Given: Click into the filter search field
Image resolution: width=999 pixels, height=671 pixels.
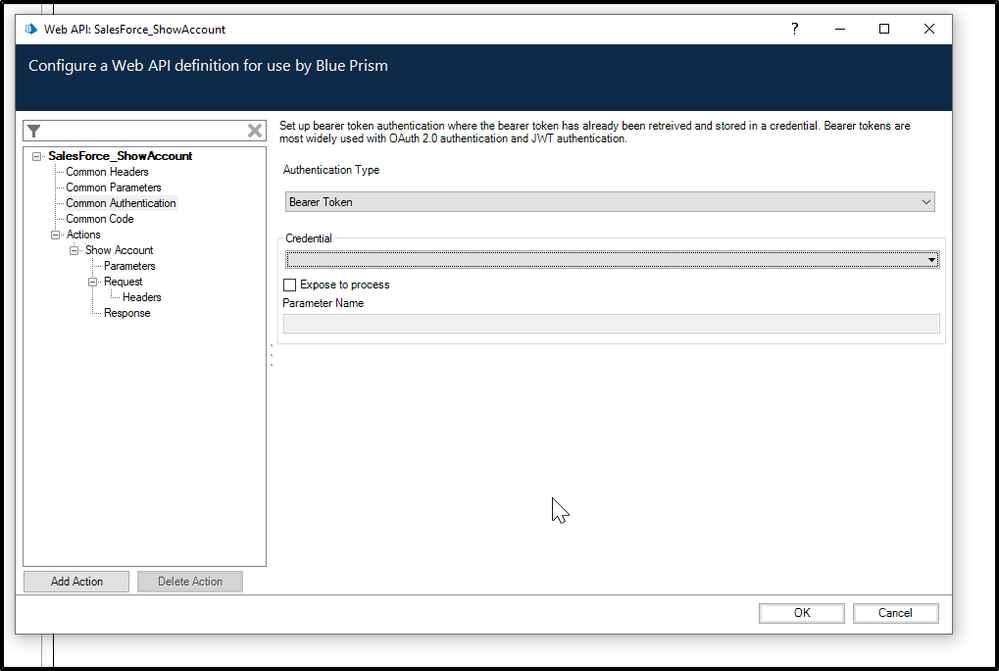Looking at the screenshot, I should (143, 131).
